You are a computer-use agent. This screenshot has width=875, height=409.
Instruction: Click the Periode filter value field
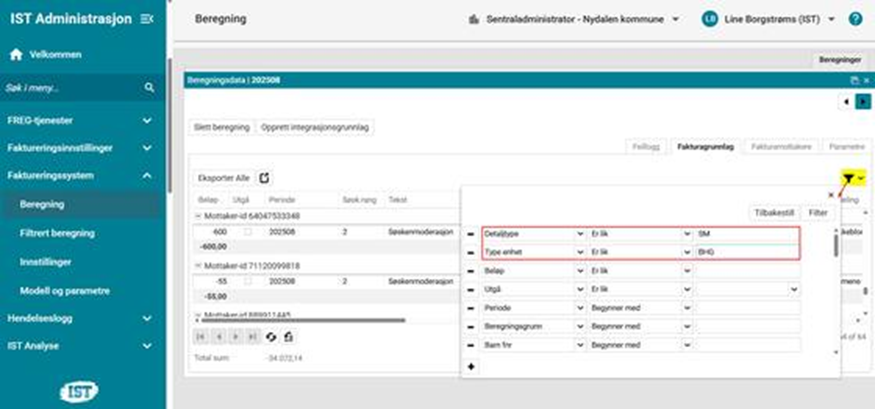tap(746, 308)
